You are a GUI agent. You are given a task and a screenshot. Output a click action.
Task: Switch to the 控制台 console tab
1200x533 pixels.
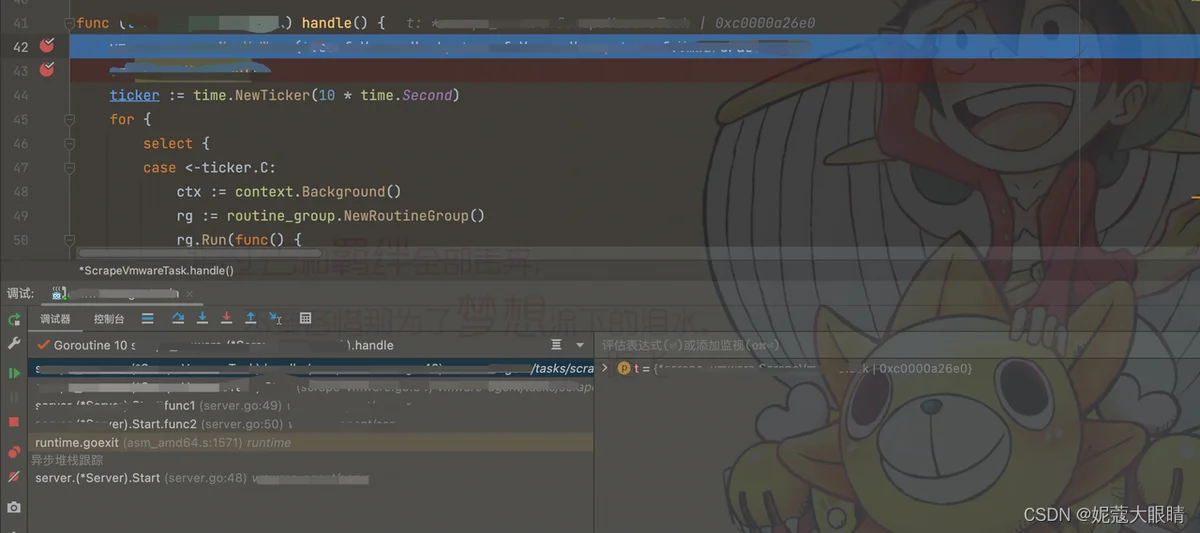(x=109, y=319)
